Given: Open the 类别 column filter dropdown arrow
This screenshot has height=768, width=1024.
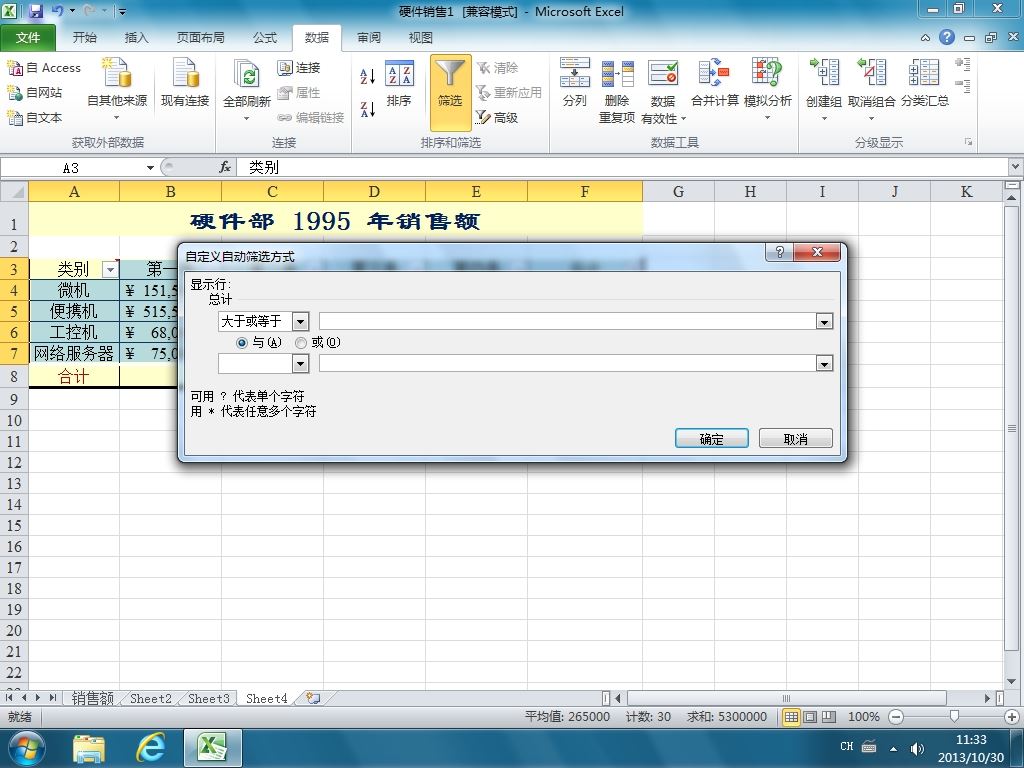Looking at the screenshot, I should (x=110, y=270).
